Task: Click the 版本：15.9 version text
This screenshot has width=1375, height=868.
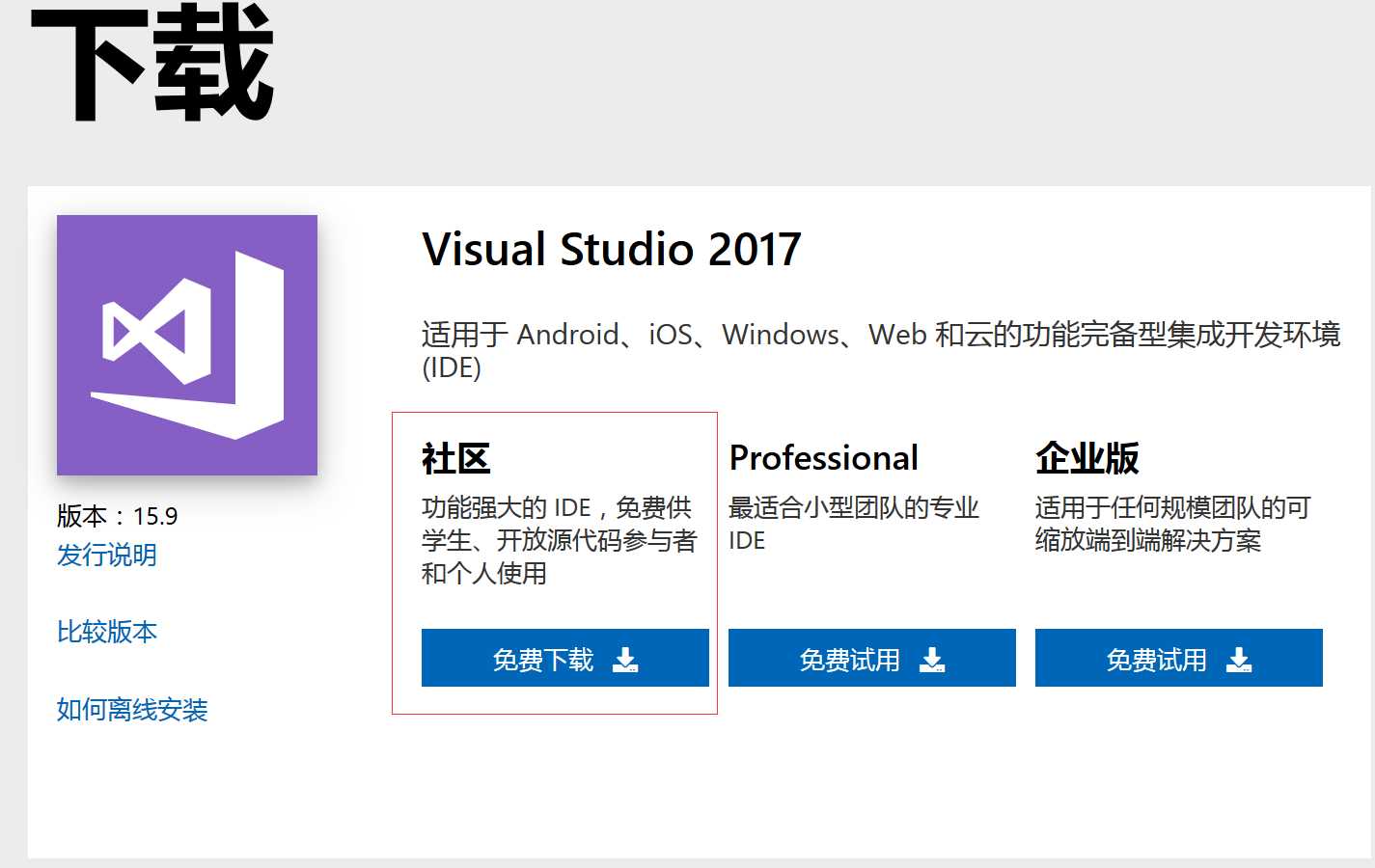Action: coord(118,516)
